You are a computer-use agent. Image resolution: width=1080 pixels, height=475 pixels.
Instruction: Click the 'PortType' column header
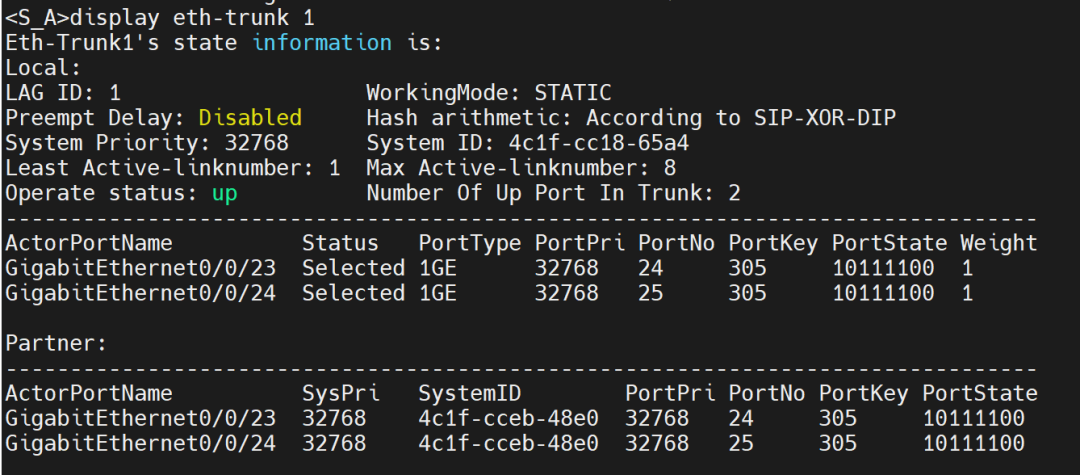(x=469, y=243)
